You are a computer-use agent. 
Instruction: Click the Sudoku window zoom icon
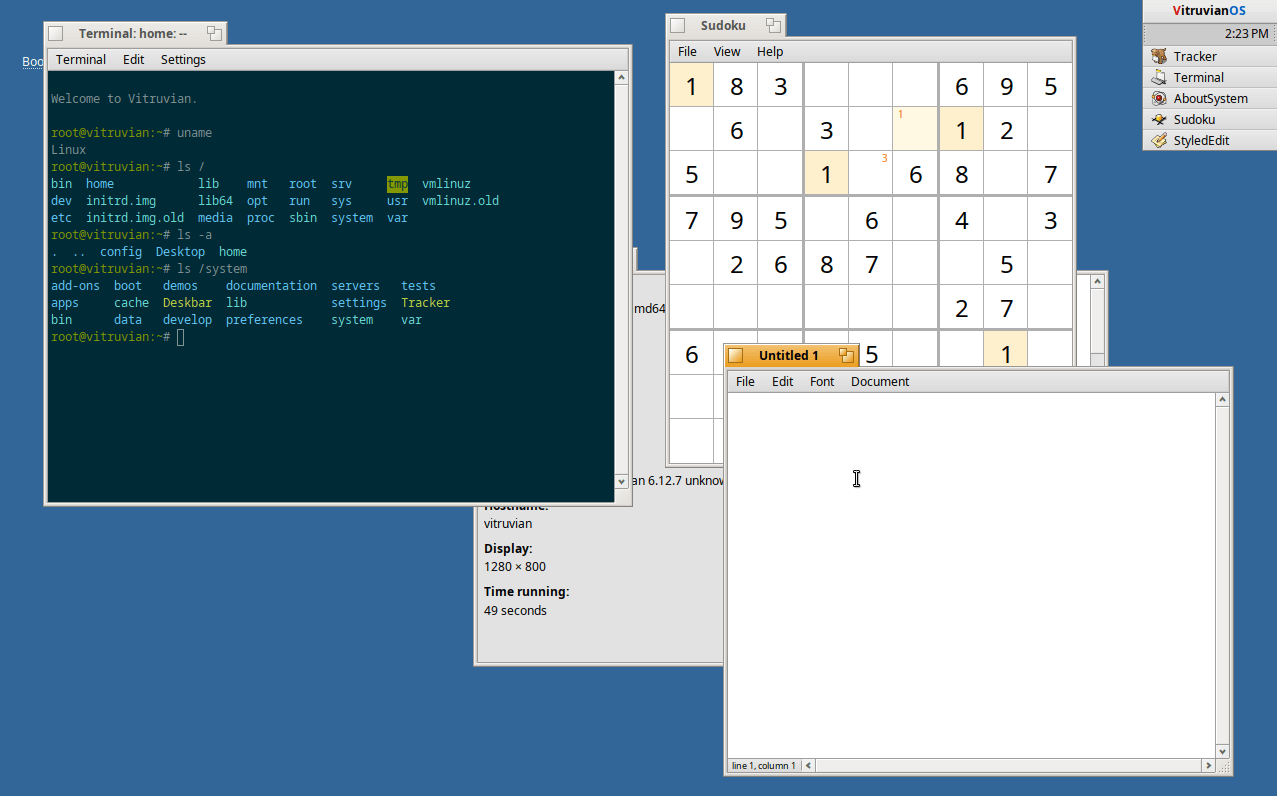773,26
